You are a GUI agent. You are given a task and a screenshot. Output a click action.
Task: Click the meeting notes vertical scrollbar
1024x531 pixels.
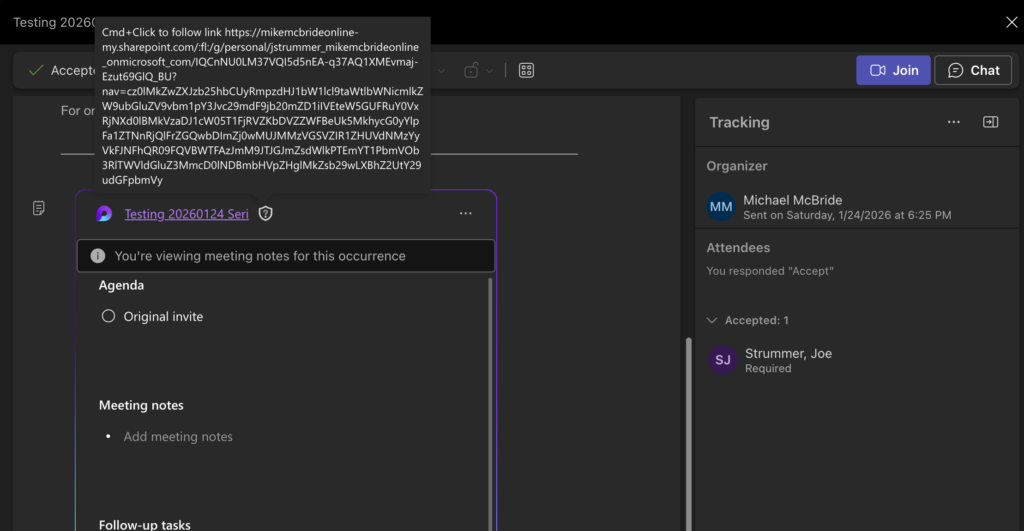point(489,400)
